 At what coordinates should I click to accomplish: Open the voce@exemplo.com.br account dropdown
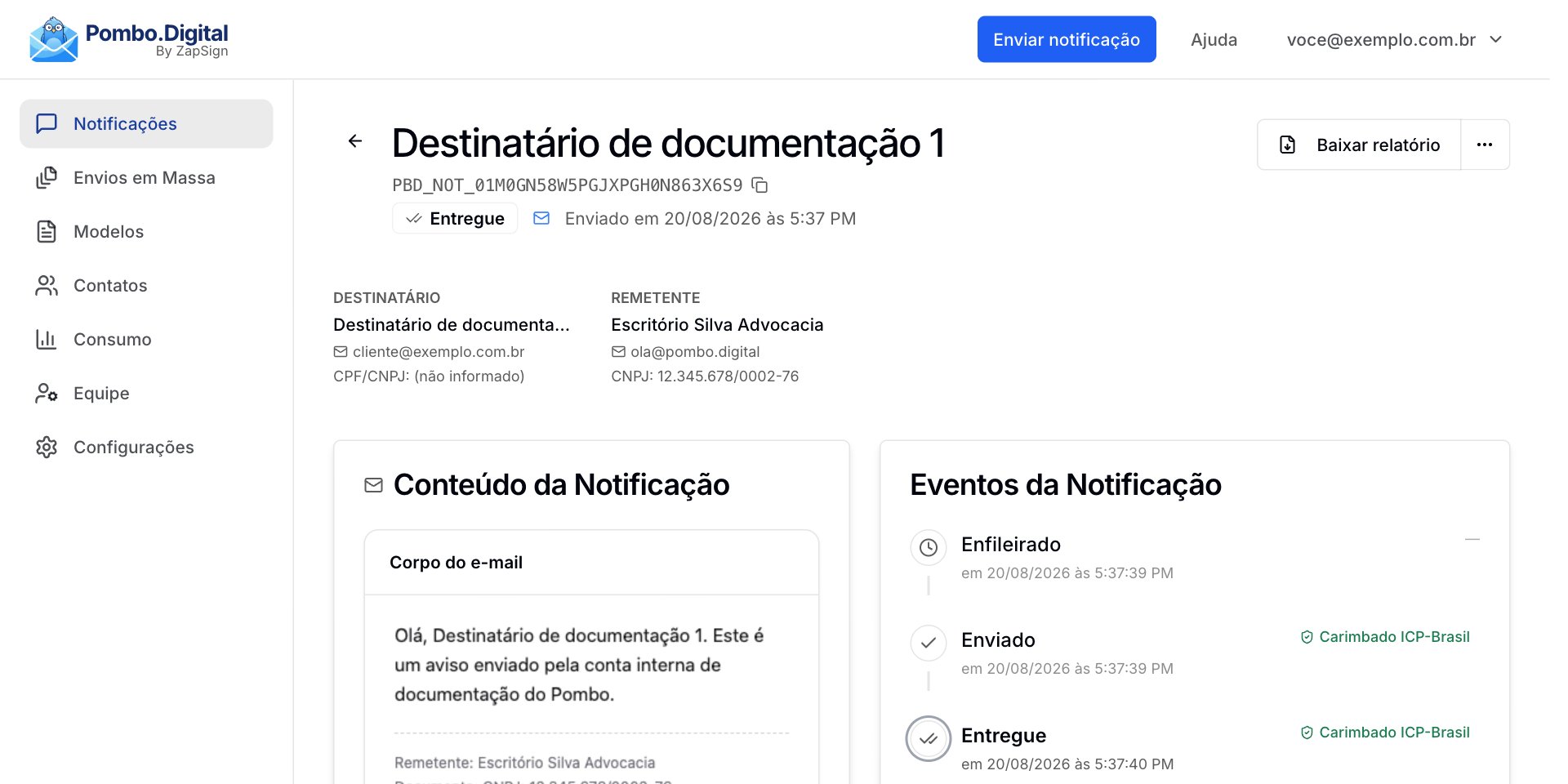click(x=1395, y=39)
